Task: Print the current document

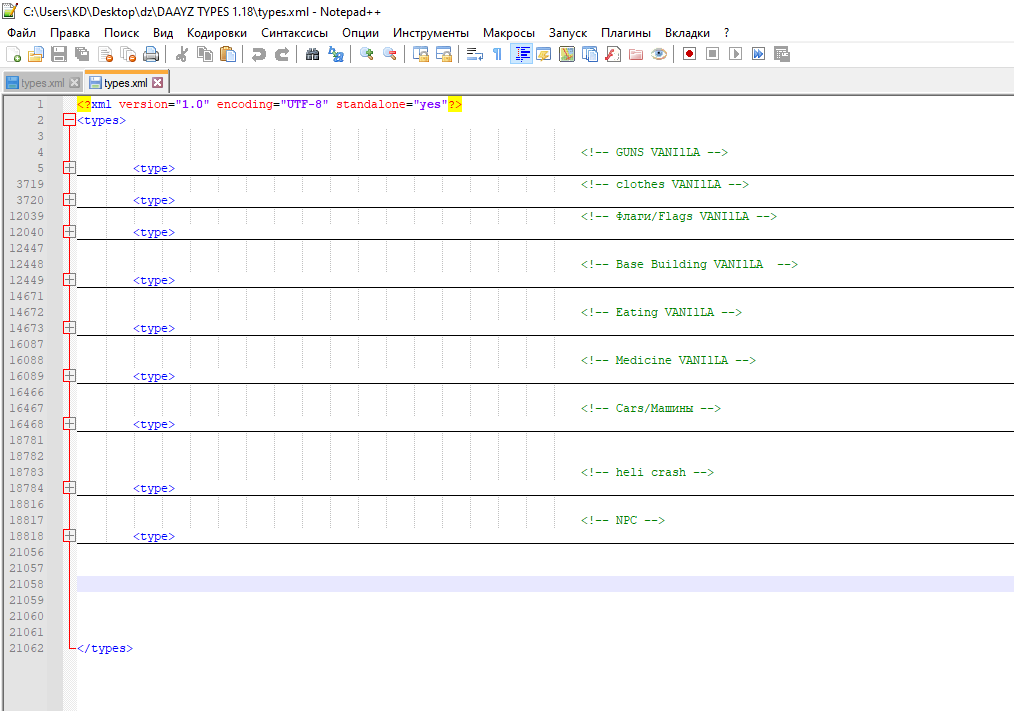Action: 150,54
